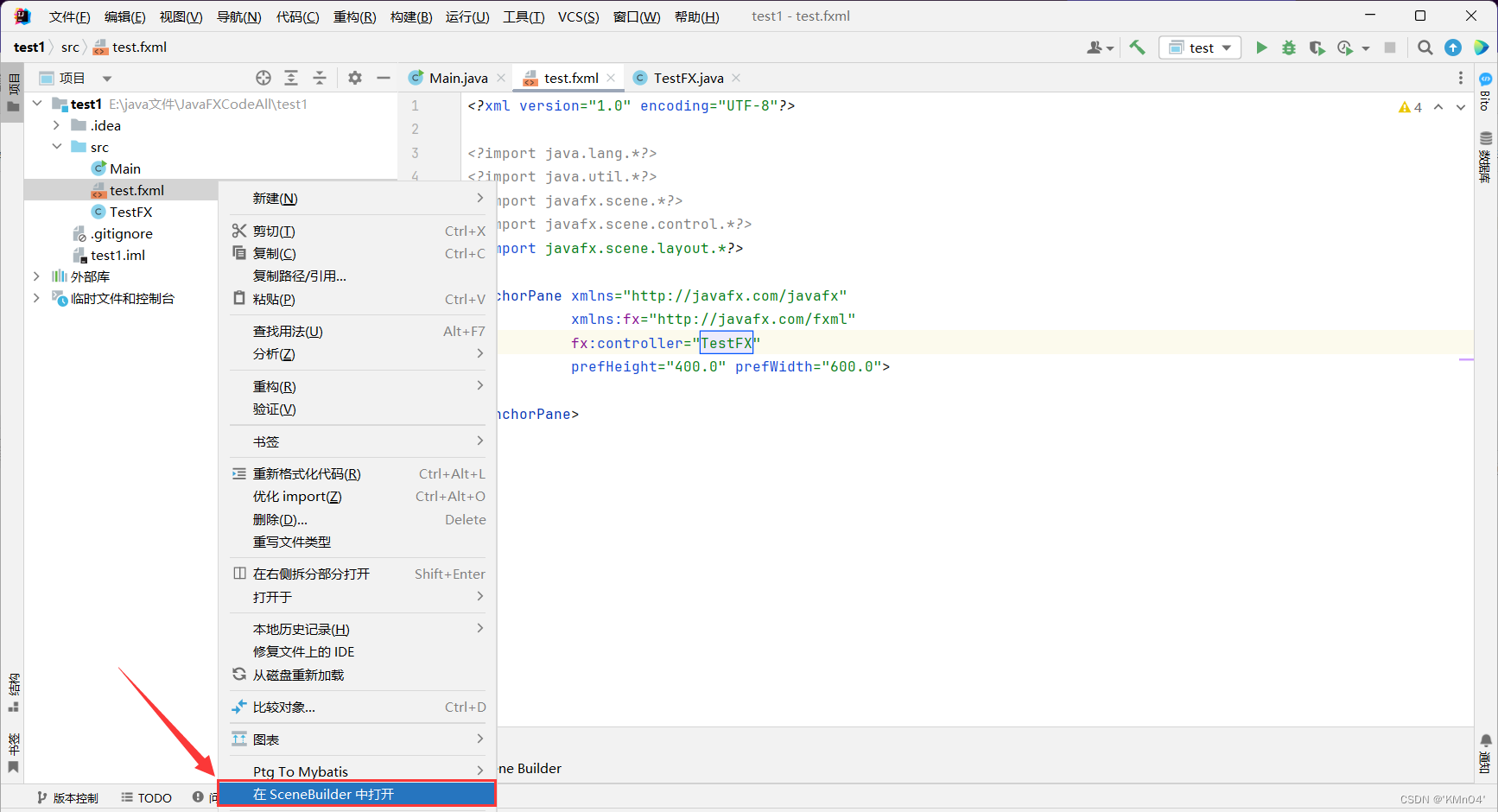Viewport: 1498px width, 812px height.
Task: Expand the scratches and consoles node
Action: point(36,298)
